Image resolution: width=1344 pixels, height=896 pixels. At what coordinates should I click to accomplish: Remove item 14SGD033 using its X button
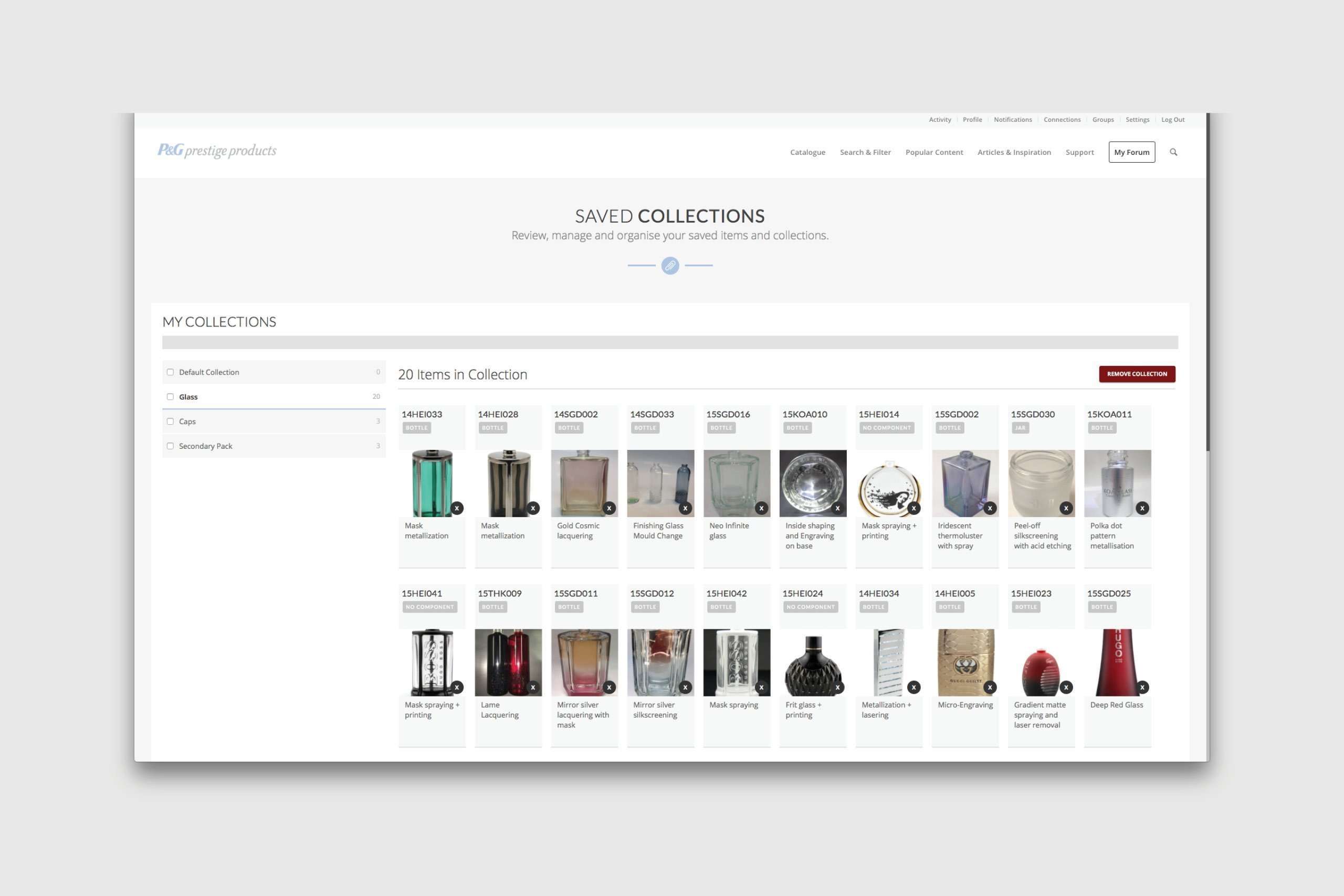(x=685, y=508)
